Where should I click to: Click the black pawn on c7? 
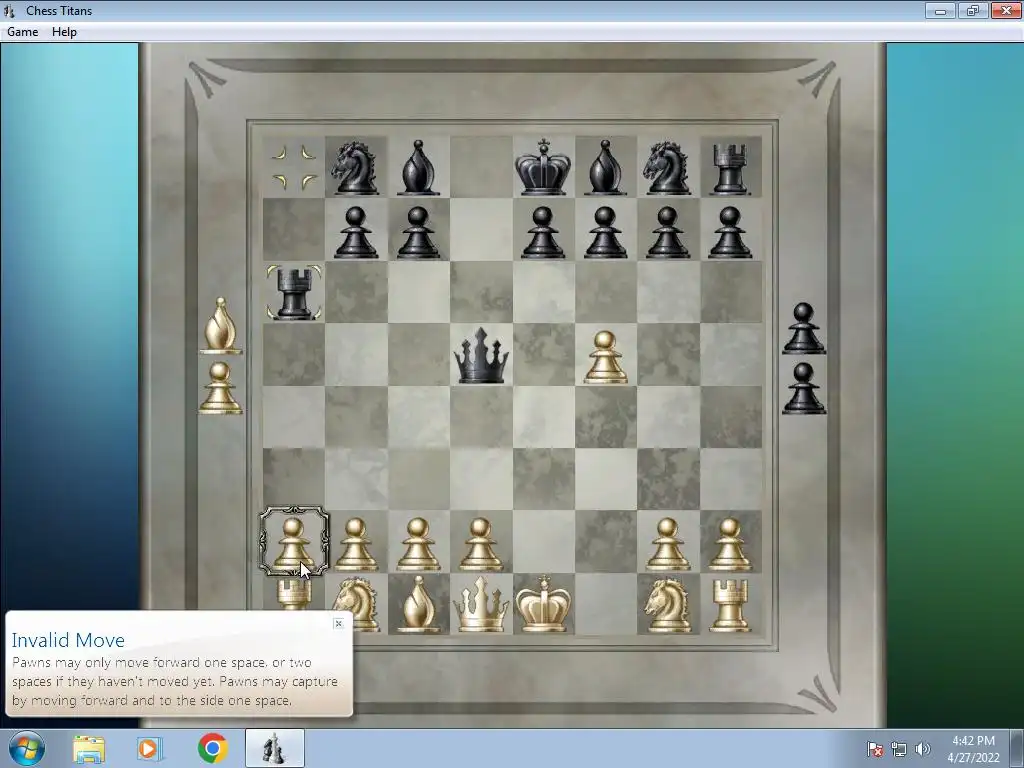[418, 232]
